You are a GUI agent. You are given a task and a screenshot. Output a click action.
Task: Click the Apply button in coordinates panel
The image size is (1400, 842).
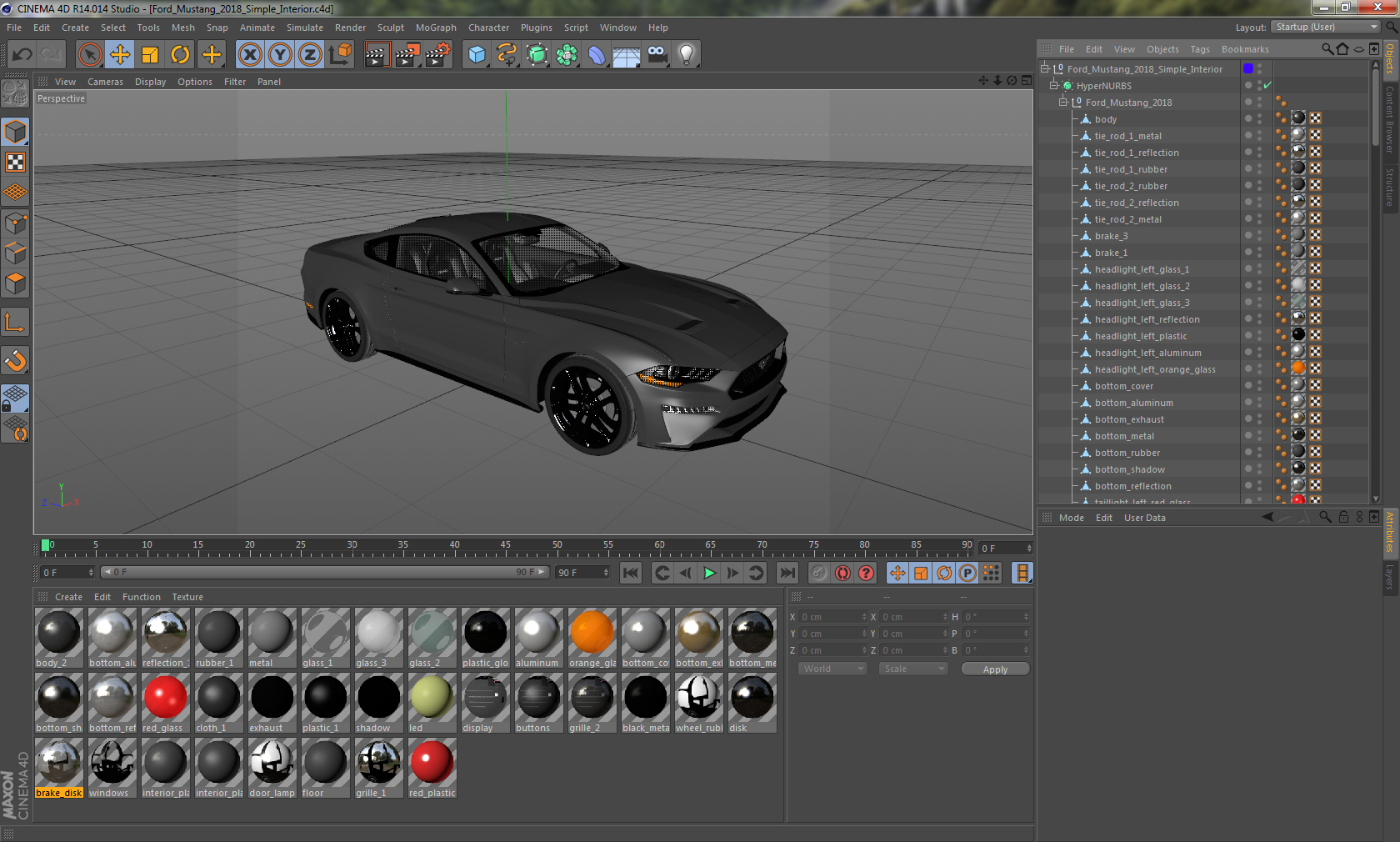pos(995,669)
